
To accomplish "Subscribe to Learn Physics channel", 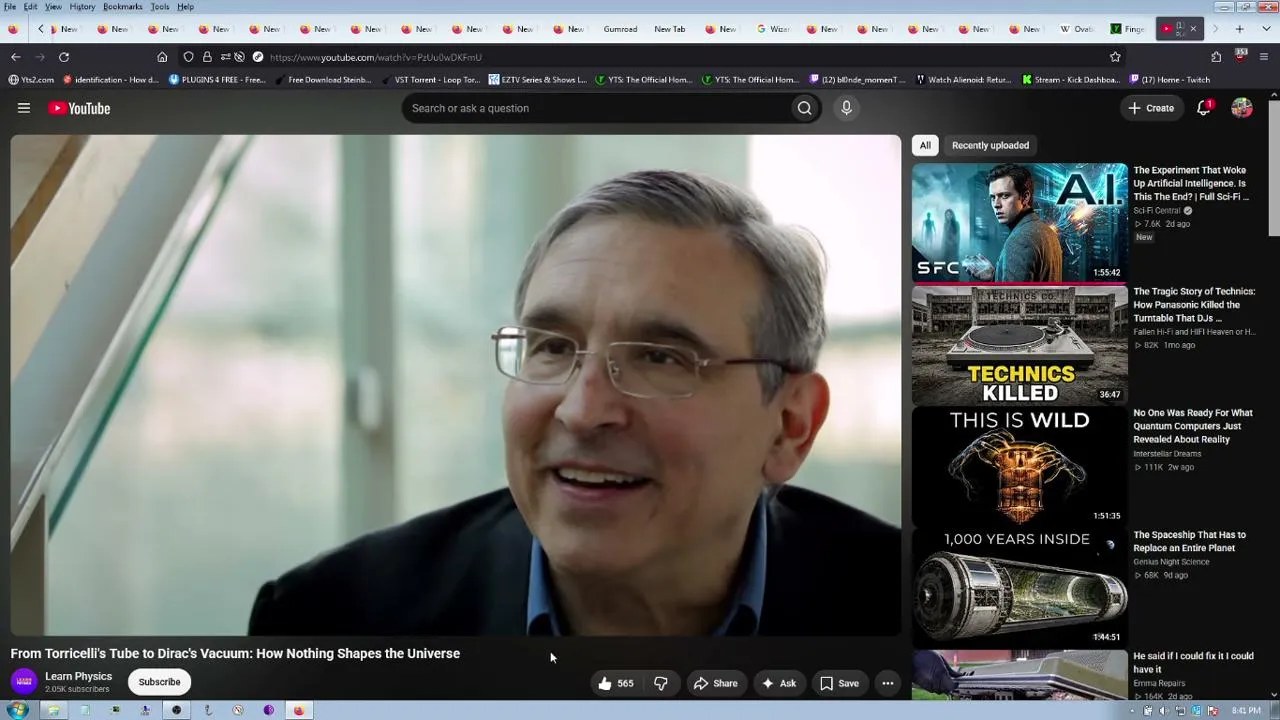I will [160, 682].
